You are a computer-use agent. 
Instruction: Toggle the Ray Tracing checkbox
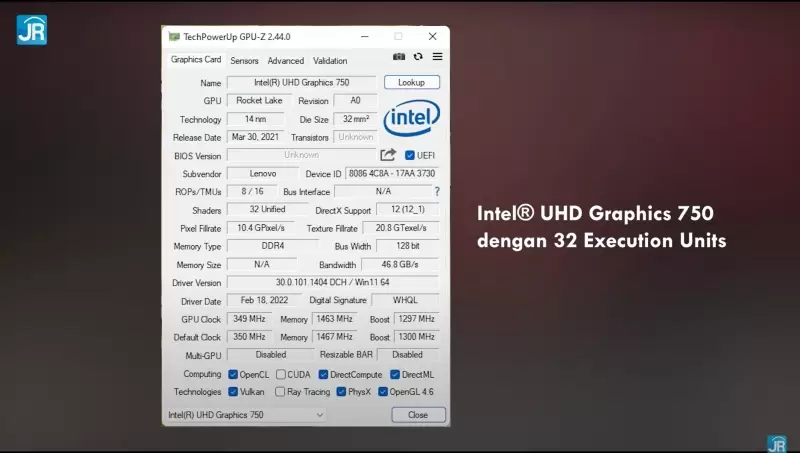pos(280,392)
